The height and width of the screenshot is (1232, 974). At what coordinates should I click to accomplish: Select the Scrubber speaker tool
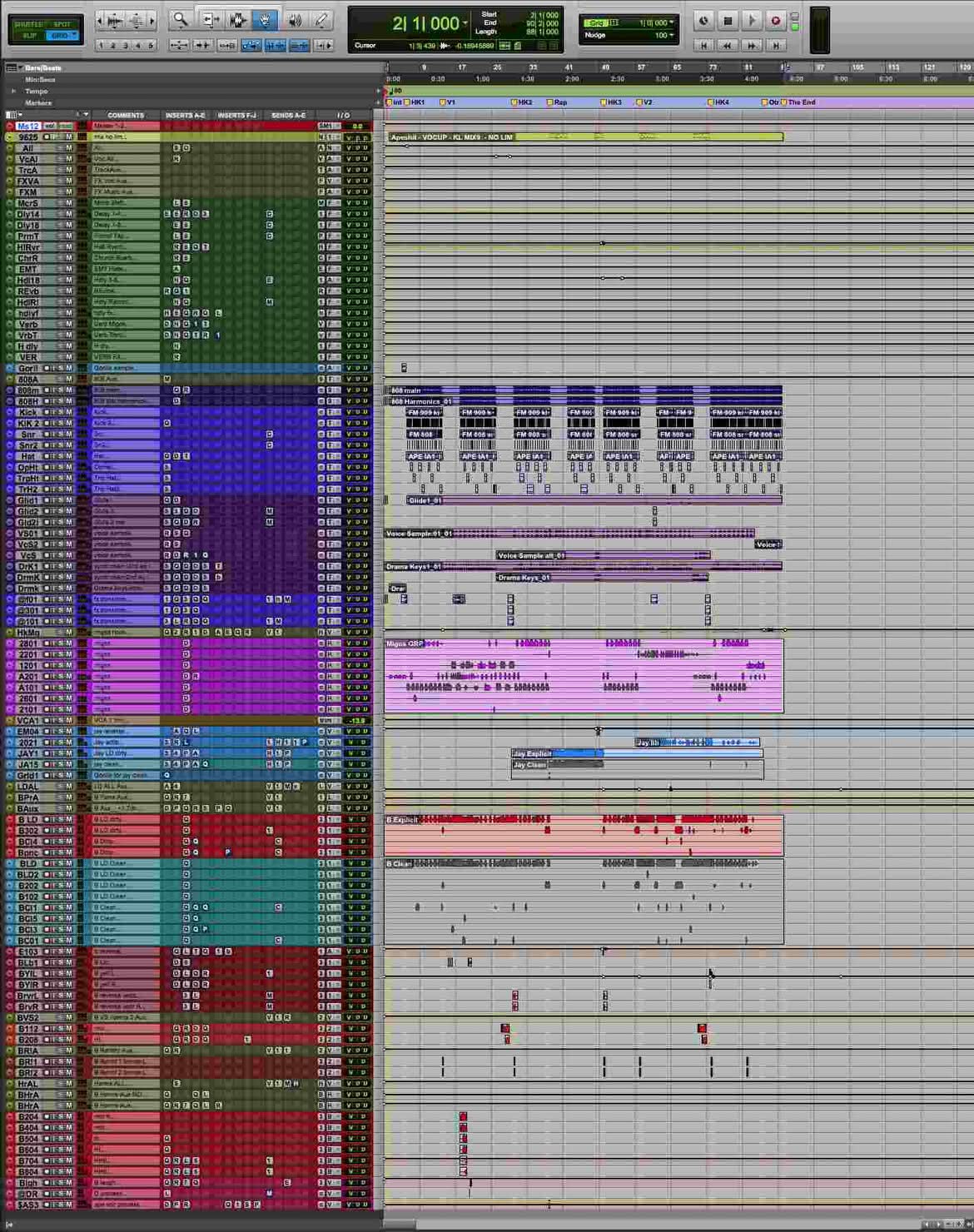point(294,20)
